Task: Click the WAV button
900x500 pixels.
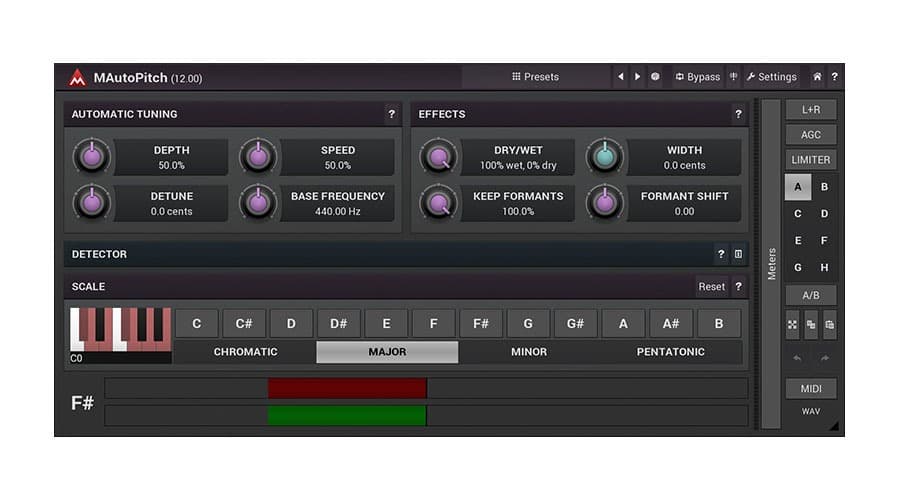Action: click(x=811, y=412)
